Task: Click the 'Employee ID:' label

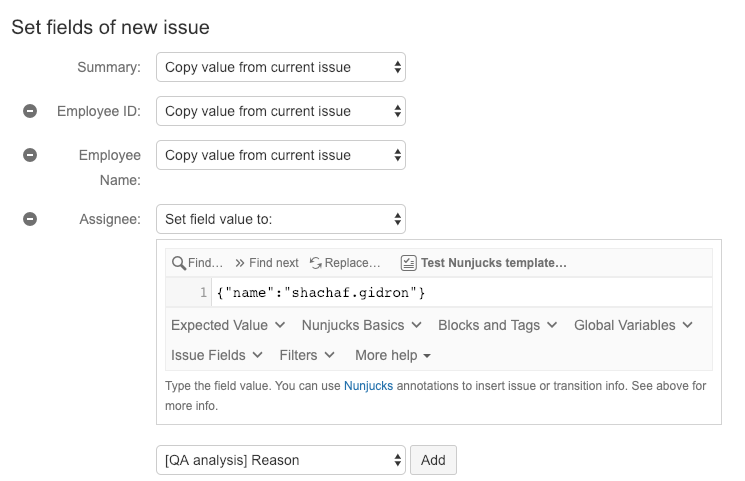Action: coord(99,111)
